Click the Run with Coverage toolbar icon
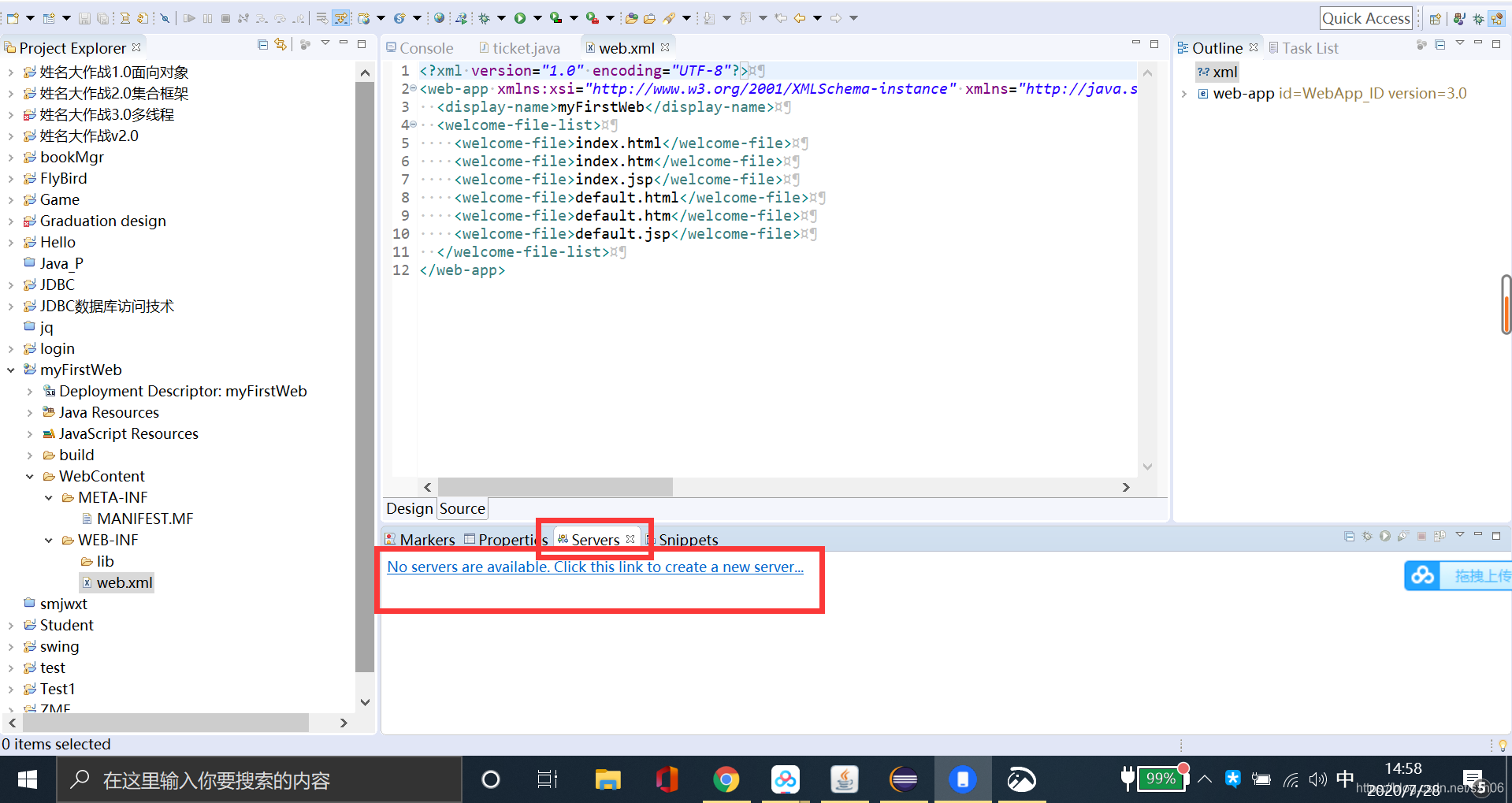The width and height of the screenshot is (1512, 803). (x=555, y=18)
